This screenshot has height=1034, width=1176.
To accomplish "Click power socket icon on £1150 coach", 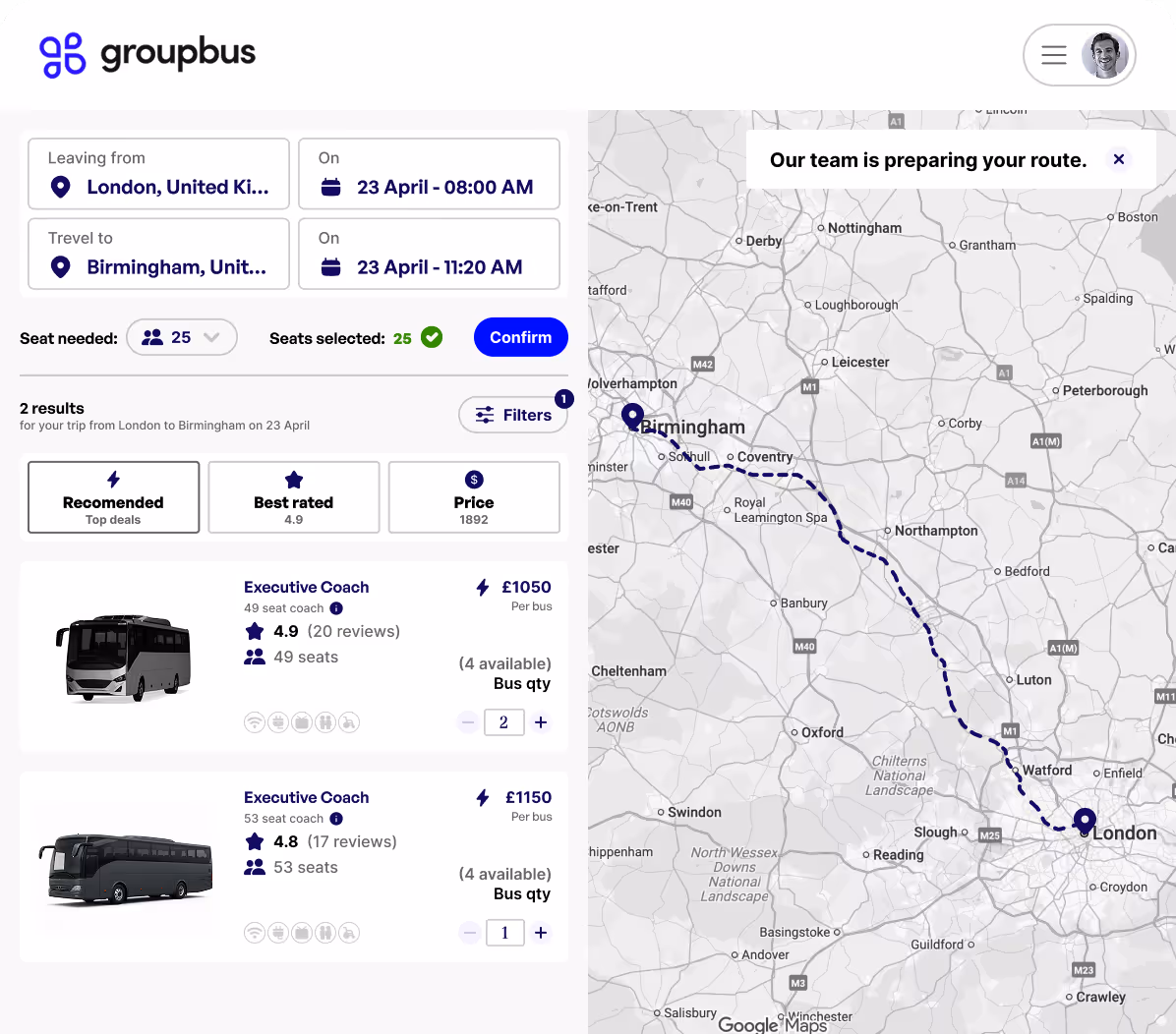I will (278, 933).
